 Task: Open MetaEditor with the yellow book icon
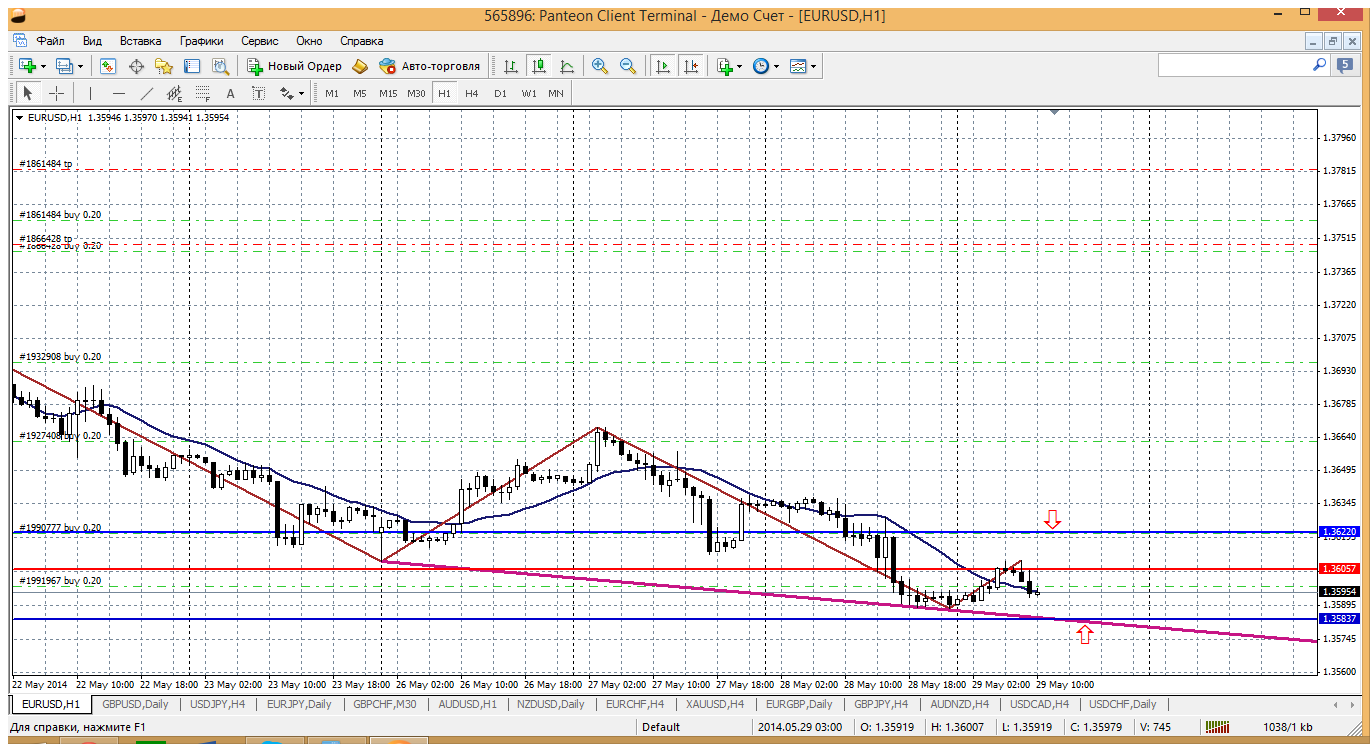[x=360, y=66]
